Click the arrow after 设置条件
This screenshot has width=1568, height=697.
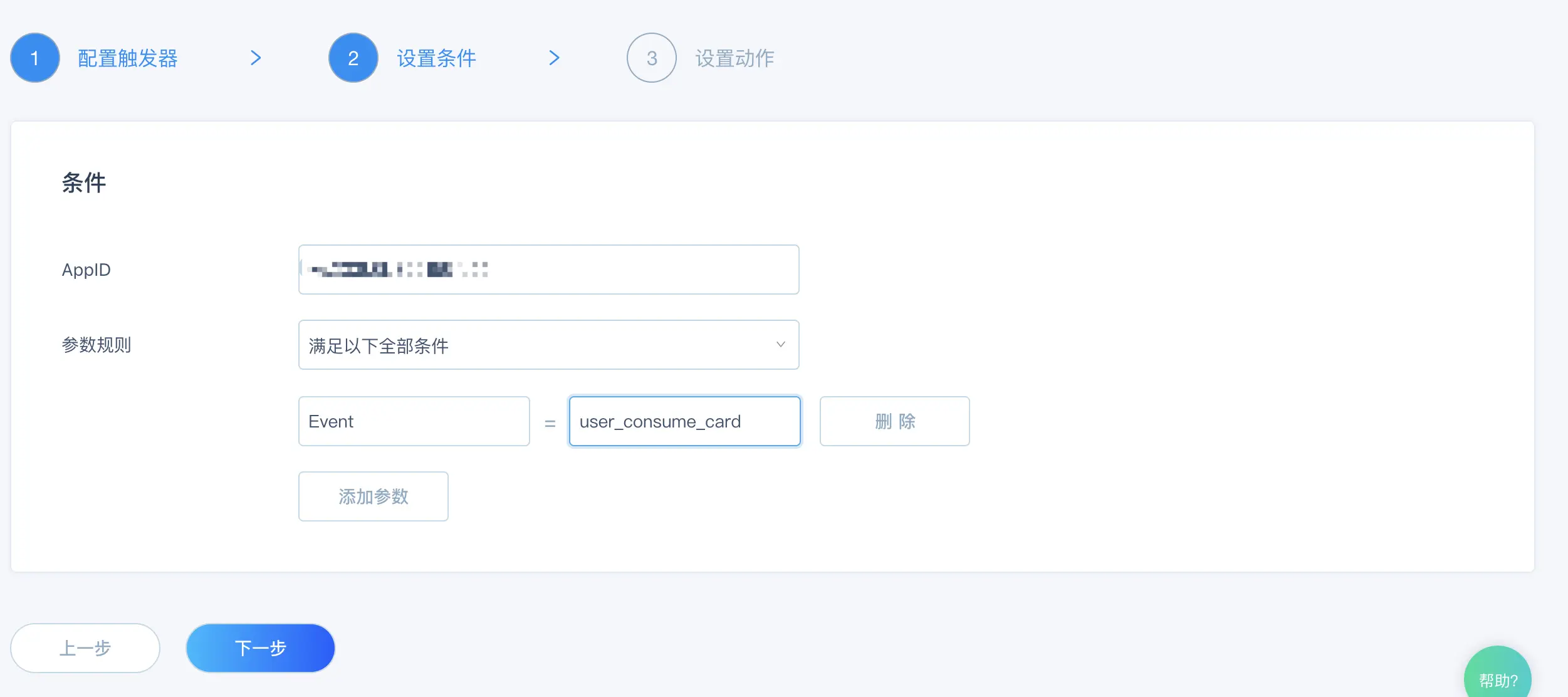(554, 58)
